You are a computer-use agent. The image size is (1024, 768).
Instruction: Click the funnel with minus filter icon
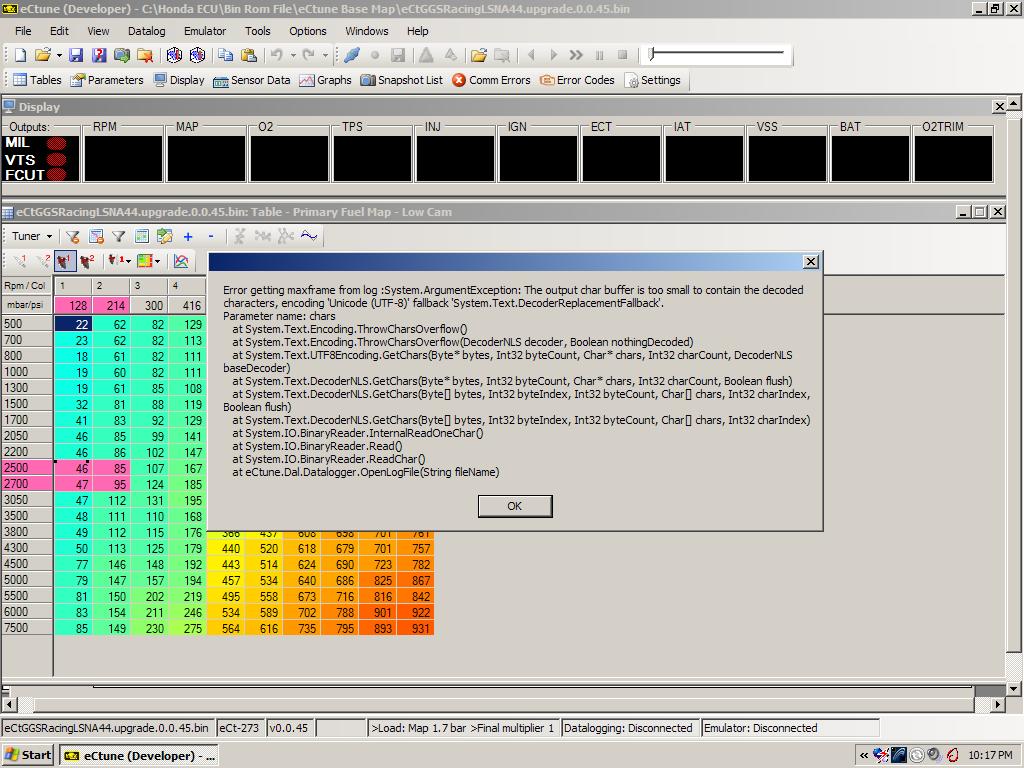72,236
